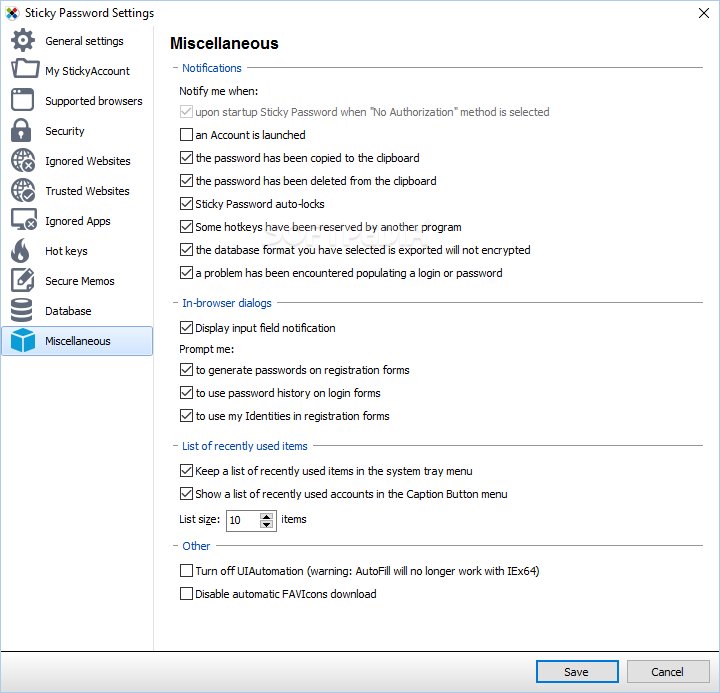This screenshot has height=693, width=720.
Task: Select Trusted Websites label in sidebar
Action: (87, 191)
